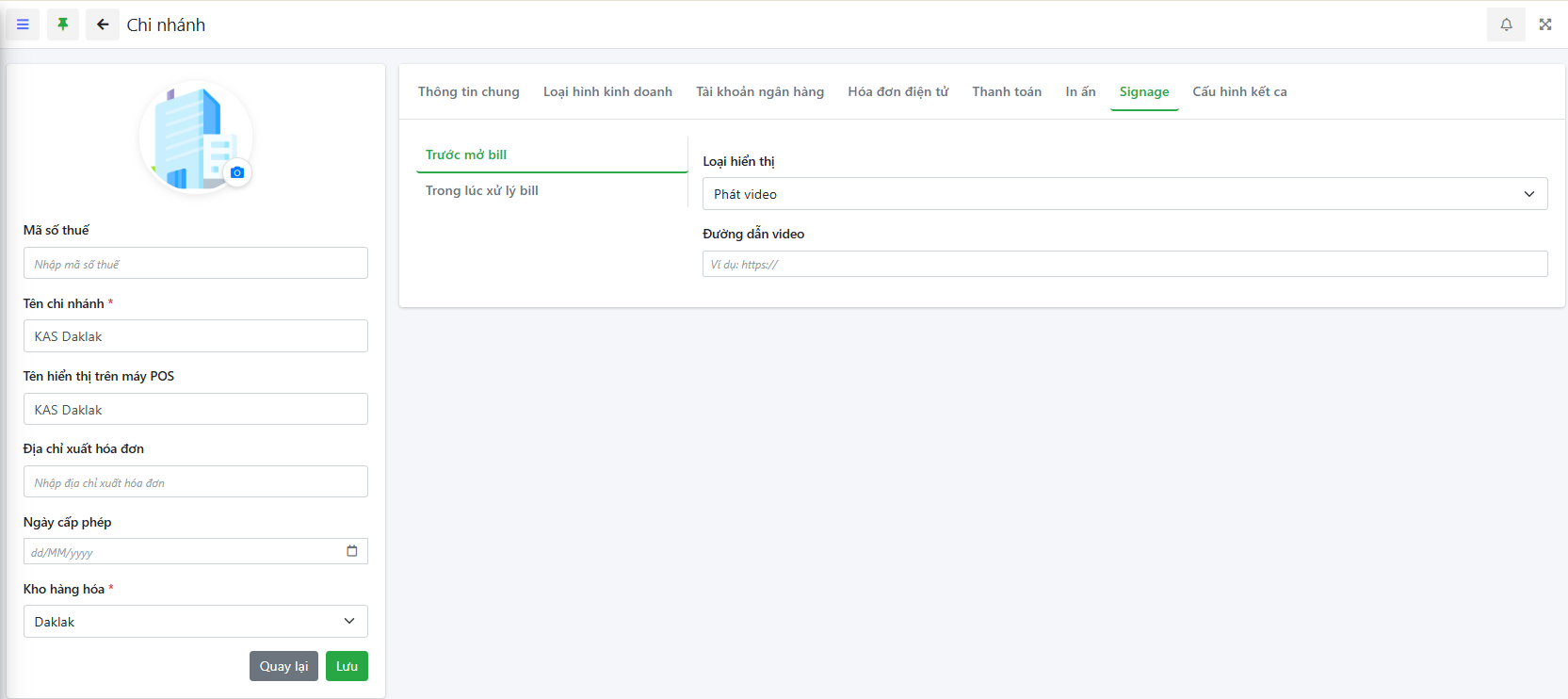1568x699 pixels.
Task: Focus the Đường dẫn video field
Action: point(1124,264)
